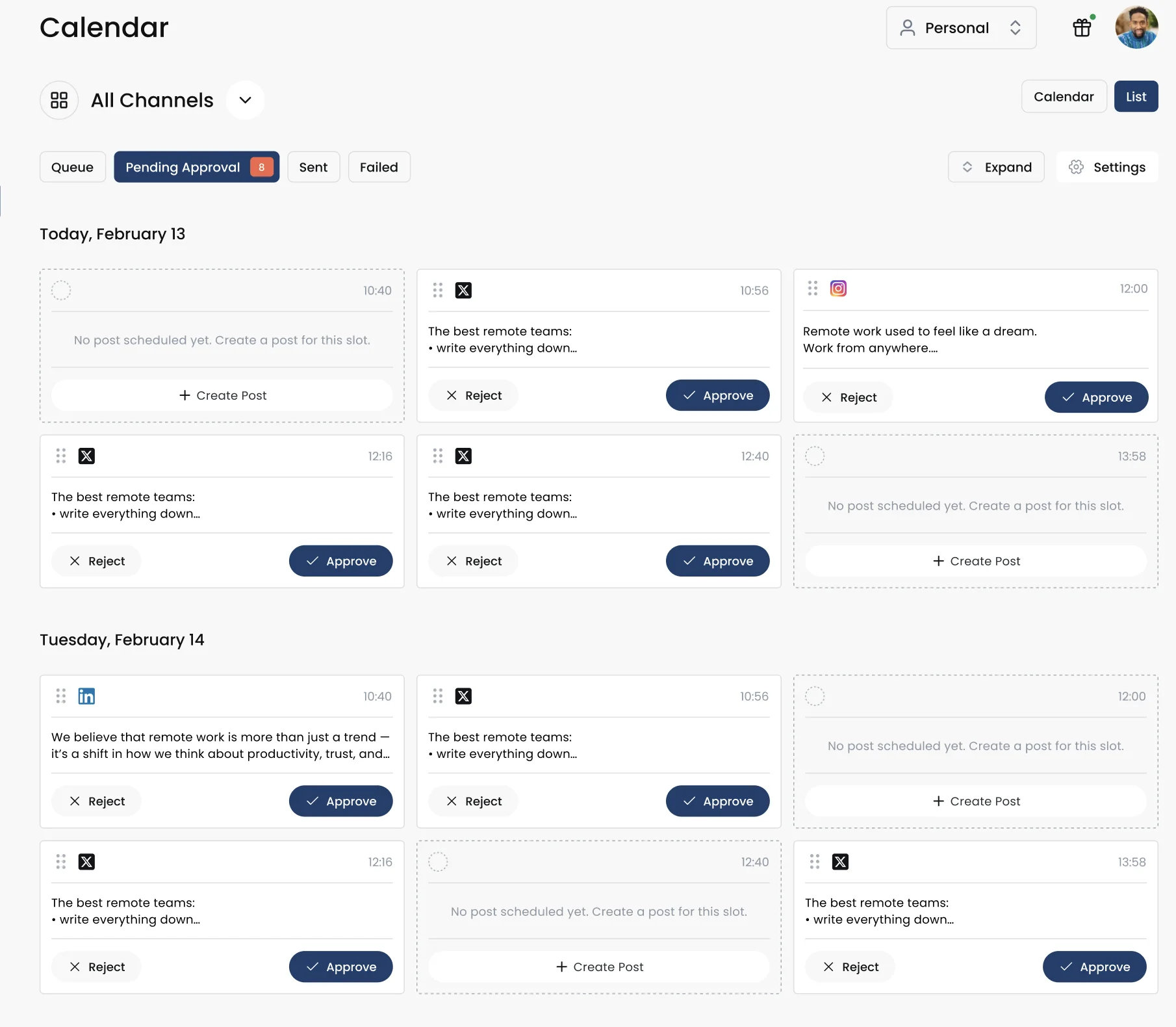The width and height of the screenshot is (1176, 1027).
Task: Approve Tuesday's 10:40 LinkedIn post
Action: (x=341, y=801)
